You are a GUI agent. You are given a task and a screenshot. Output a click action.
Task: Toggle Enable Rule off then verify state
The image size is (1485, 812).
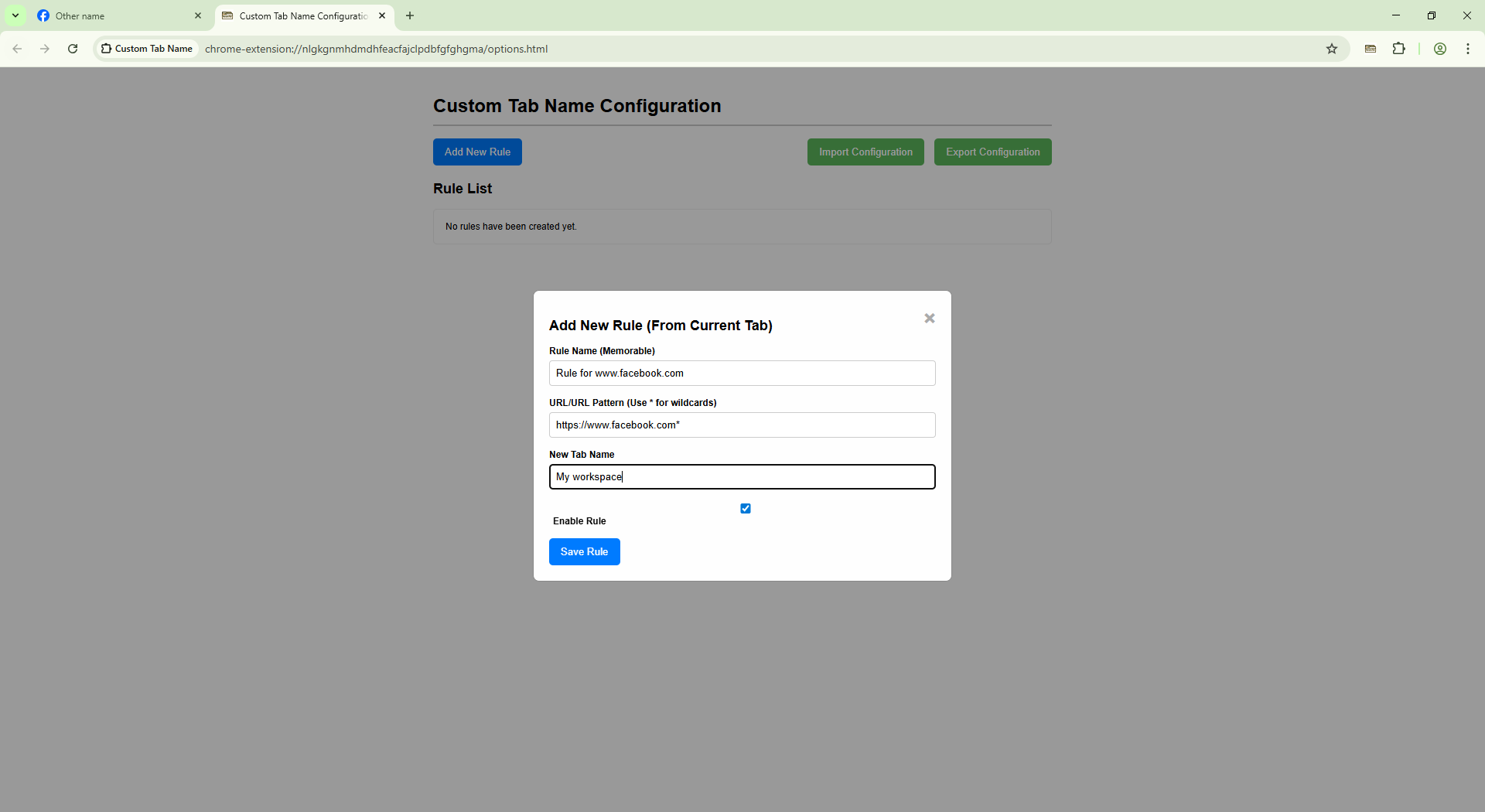point(745,508)
